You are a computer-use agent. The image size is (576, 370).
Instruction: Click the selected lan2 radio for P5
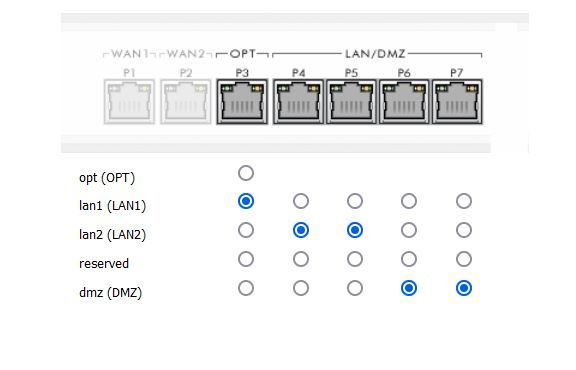355,230
